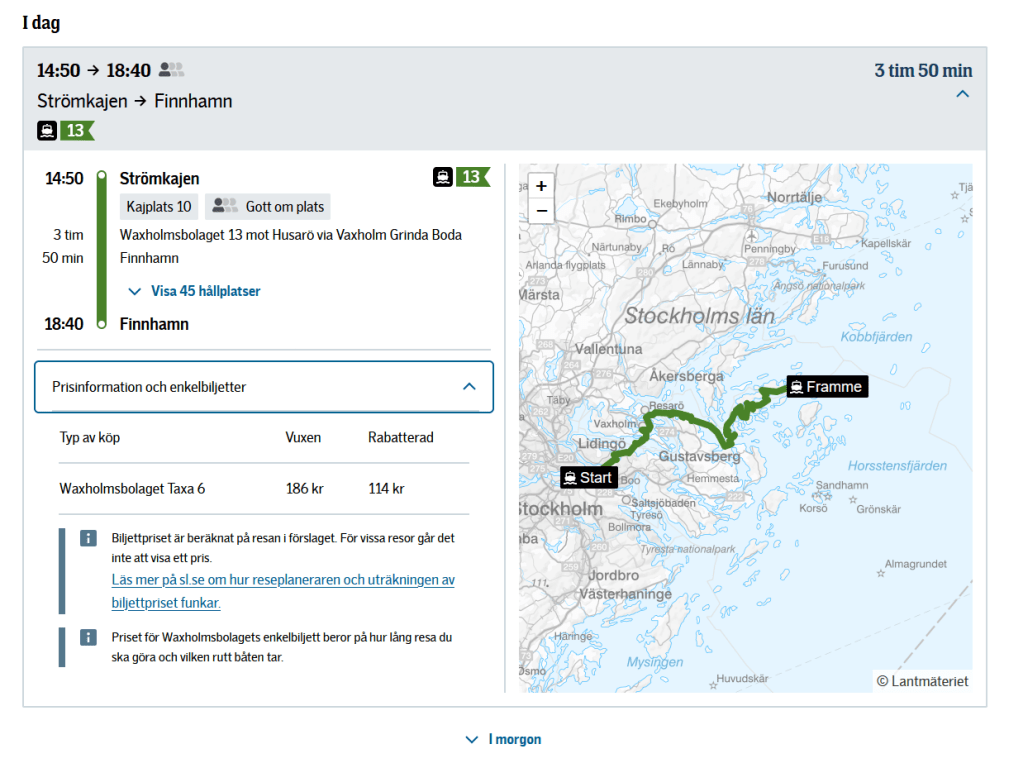
Task: Click the Finnhamn arrival stop name
Action: pos(154,324)
